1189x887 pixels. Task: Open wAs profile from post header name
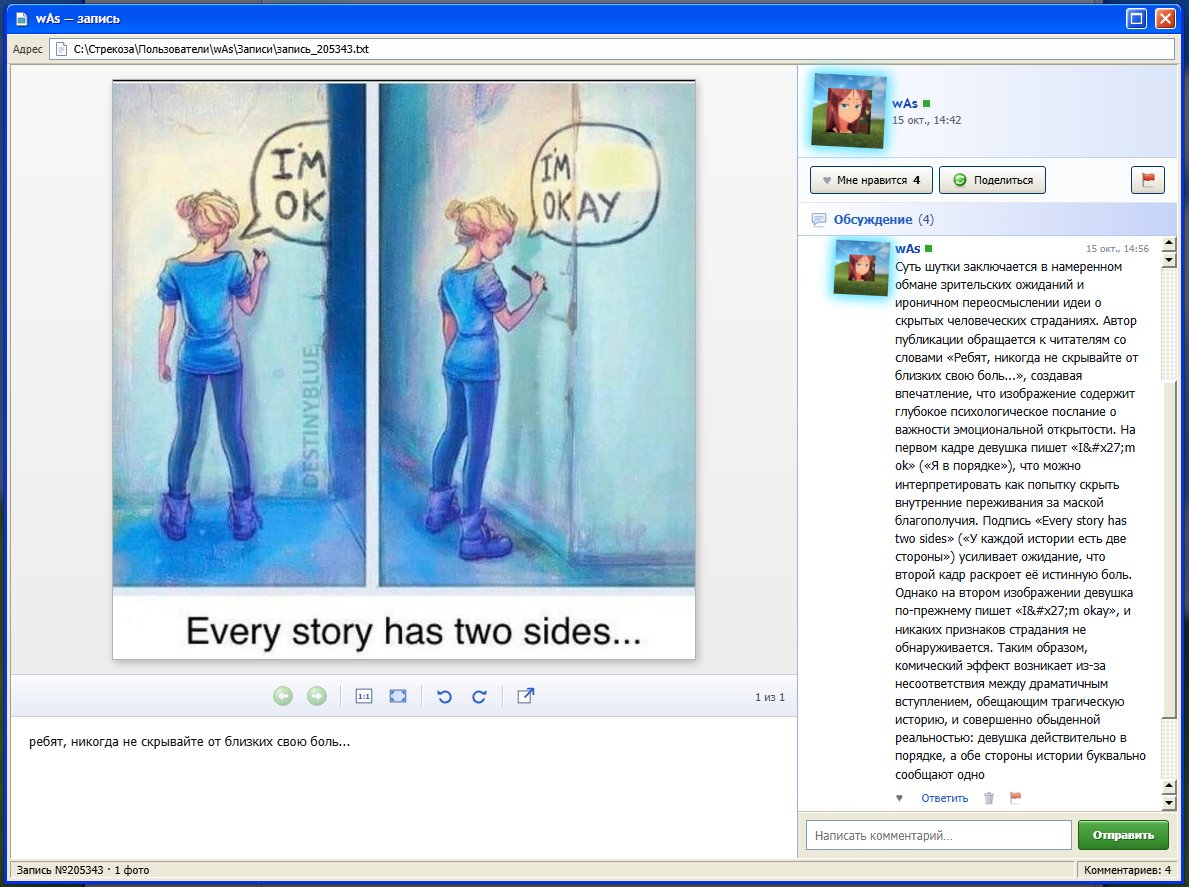[905, 103]
